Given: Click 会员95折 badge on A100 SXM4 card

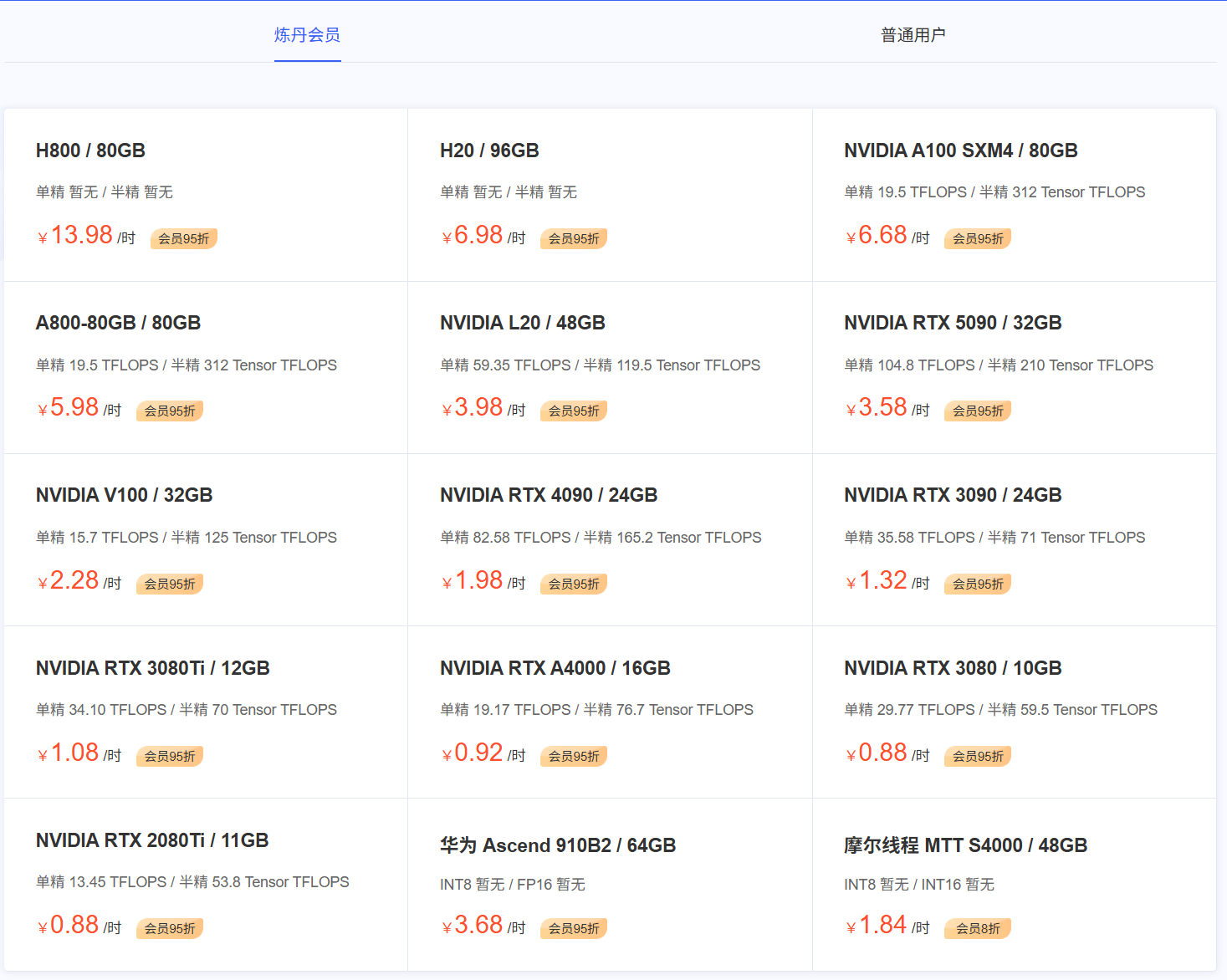Looking at the screenshot, I should click(978, 238).
